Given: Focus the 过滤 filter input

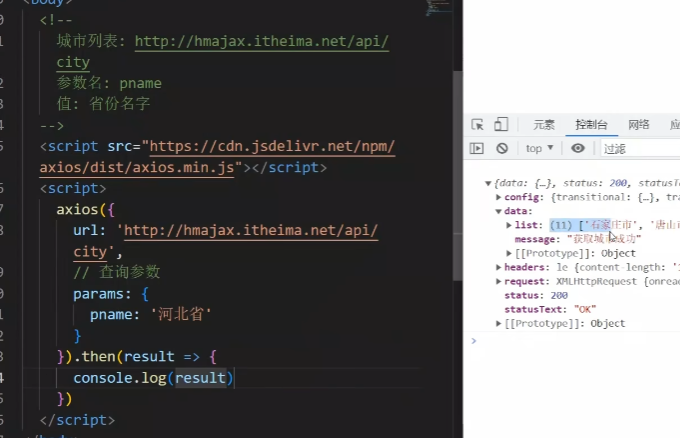Looking at the screenshot, I should pyautogui.click(x=641, y=149).
